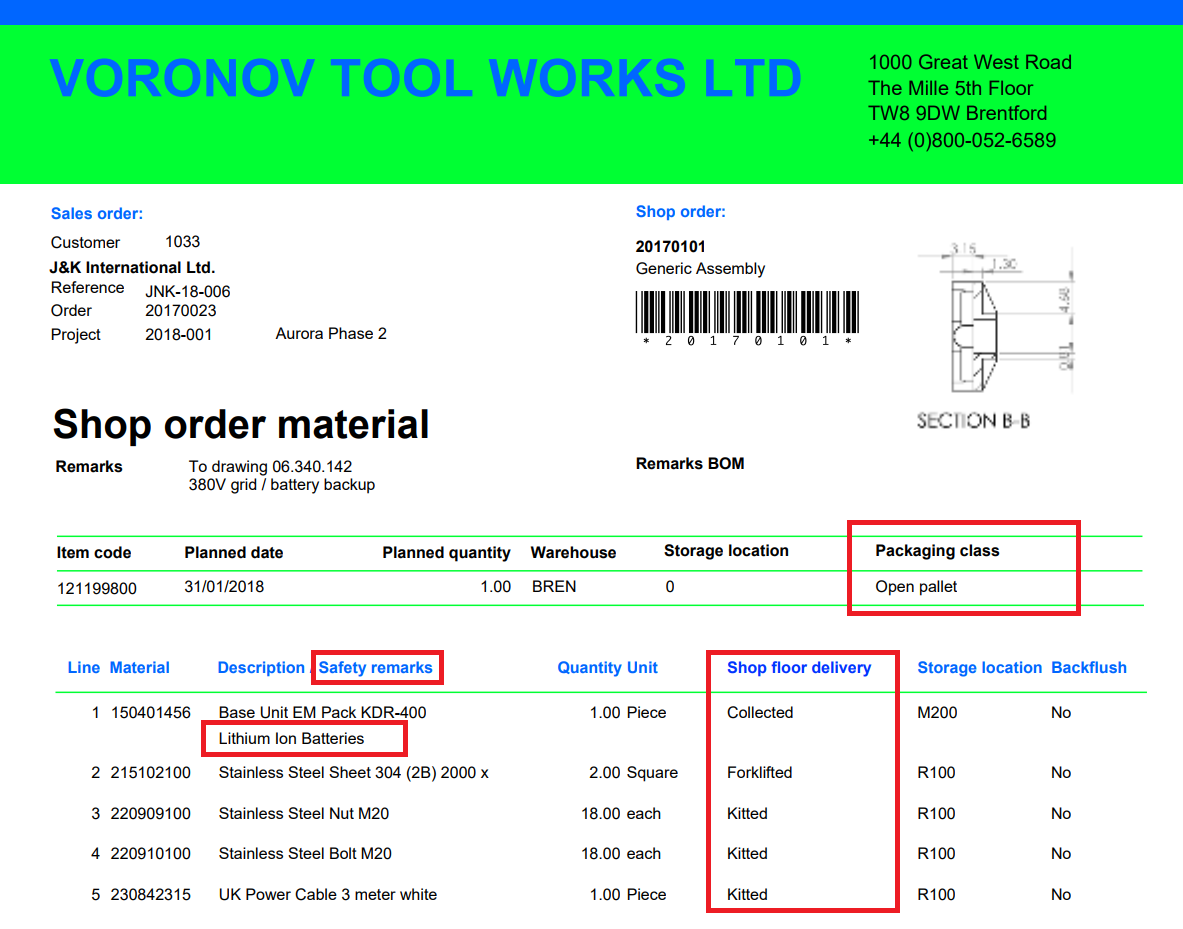Click the shop order barcode
Image resolution: width=1183 pixels, height=929 pixels.
[x=747, y=313]
